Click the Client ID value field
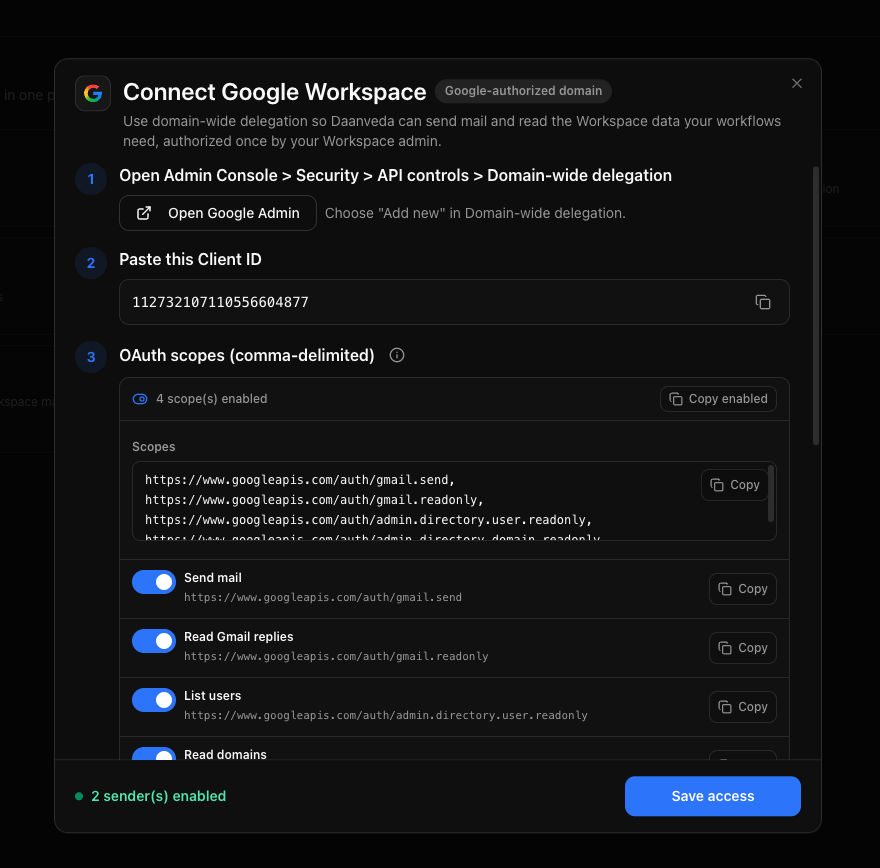 [454, 302]
